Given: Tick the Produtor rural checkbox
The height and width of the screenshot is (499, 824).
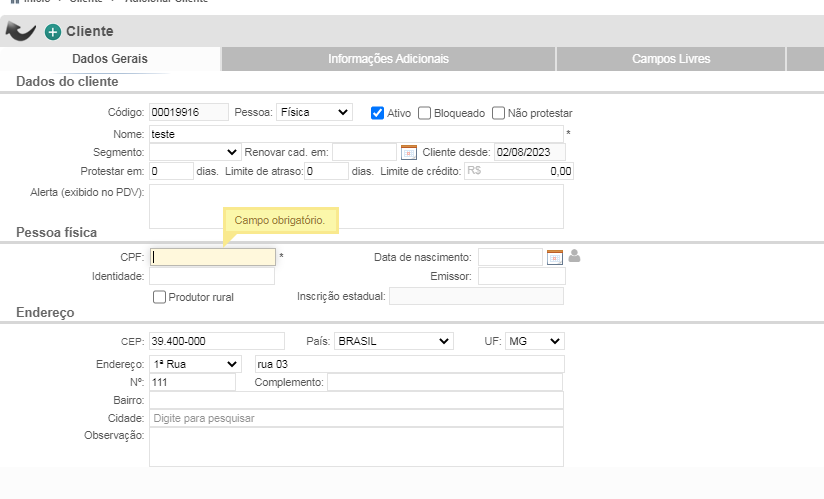Looking at the screenshot, I should click(x=159, y=297).
